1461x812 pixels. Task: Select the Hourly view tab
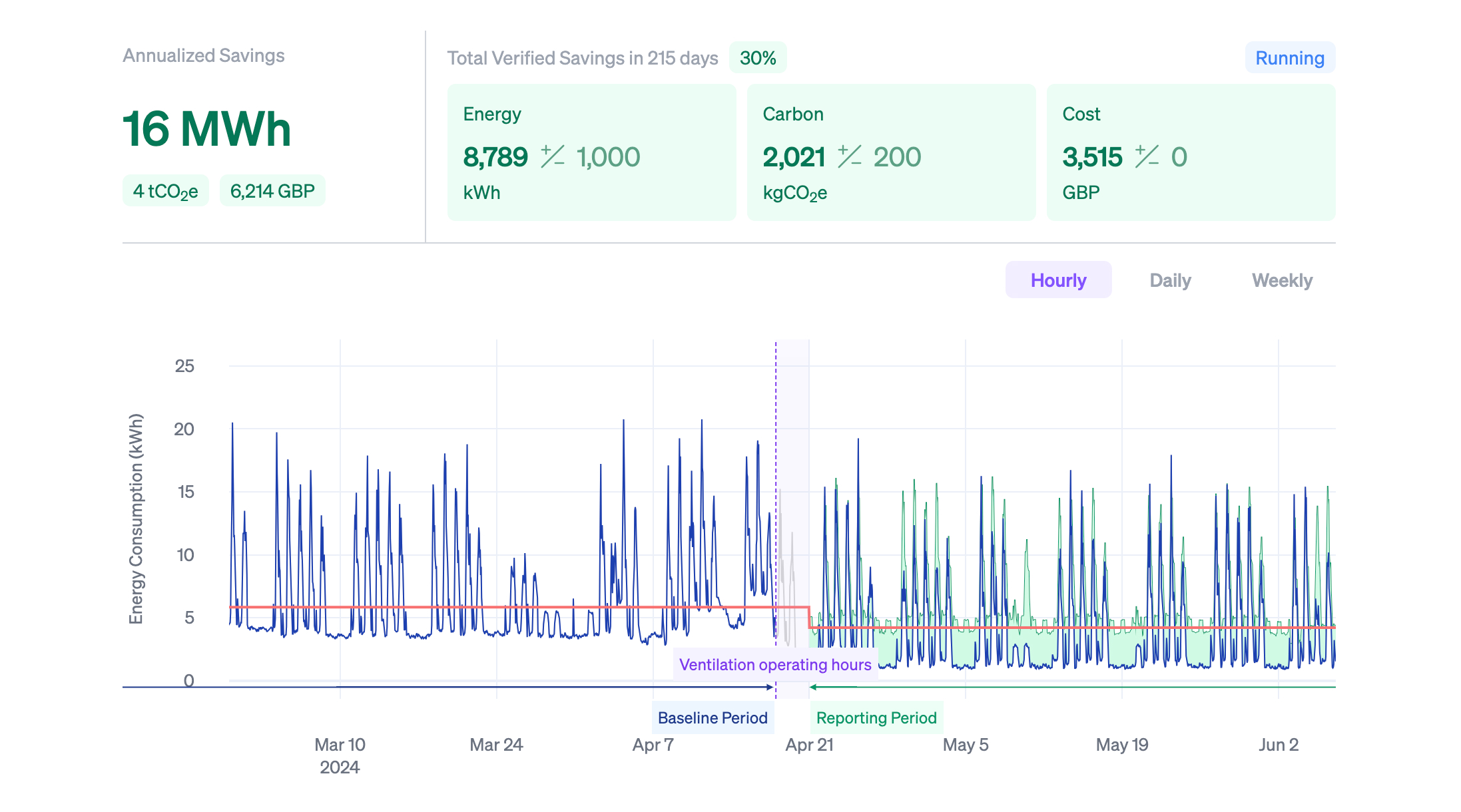(1057, 280)
